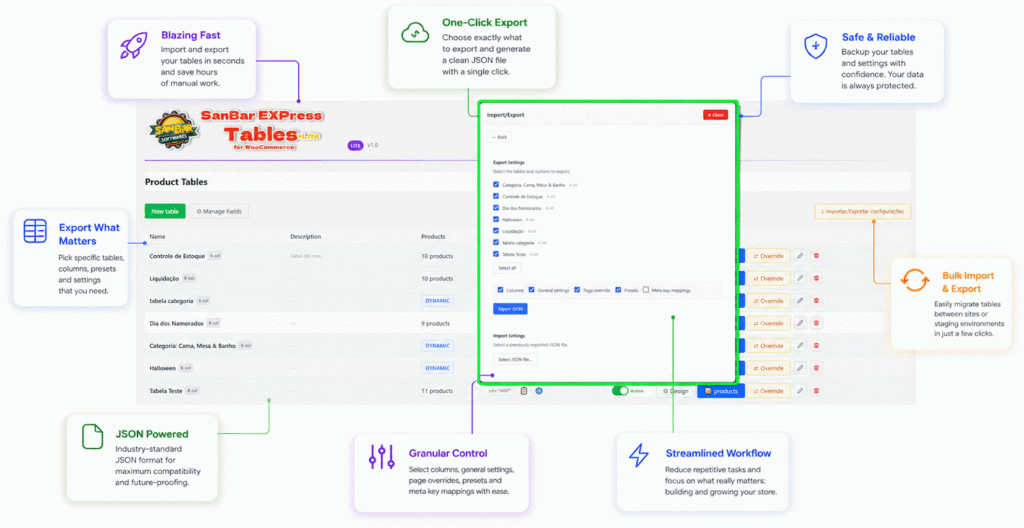Click the sync arrows icon on Bulk Import card
This screenshot has width=1024, height=528.
point(915,280)
